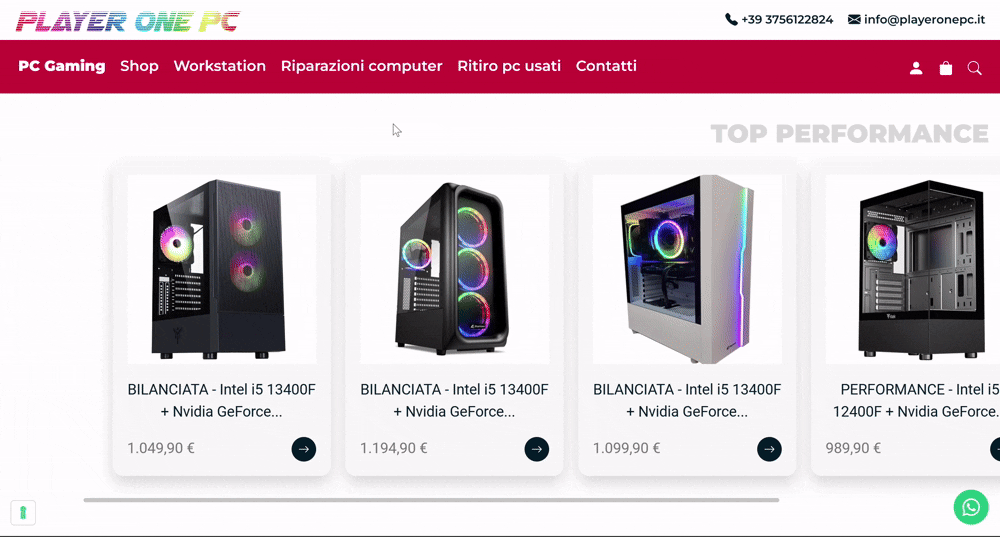The width and height of the screenshot is (1000, 537).
Task: Click the horizontal product carousel scrollbar
Action: point(431,500)
